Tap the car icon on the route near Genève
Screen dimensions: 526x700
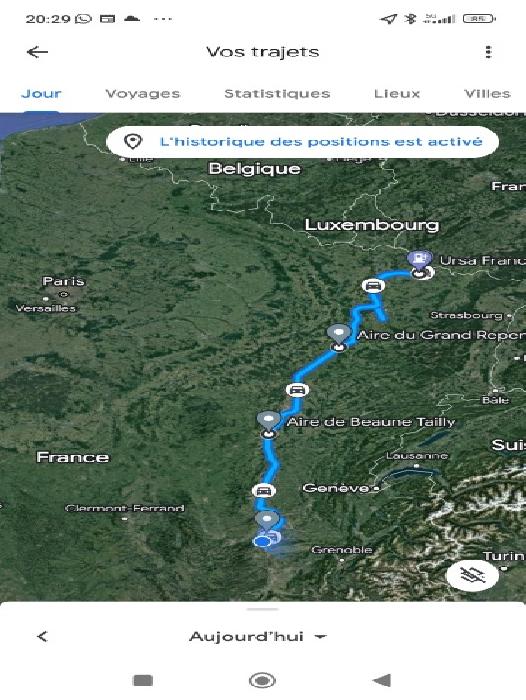tap(263, 491)
